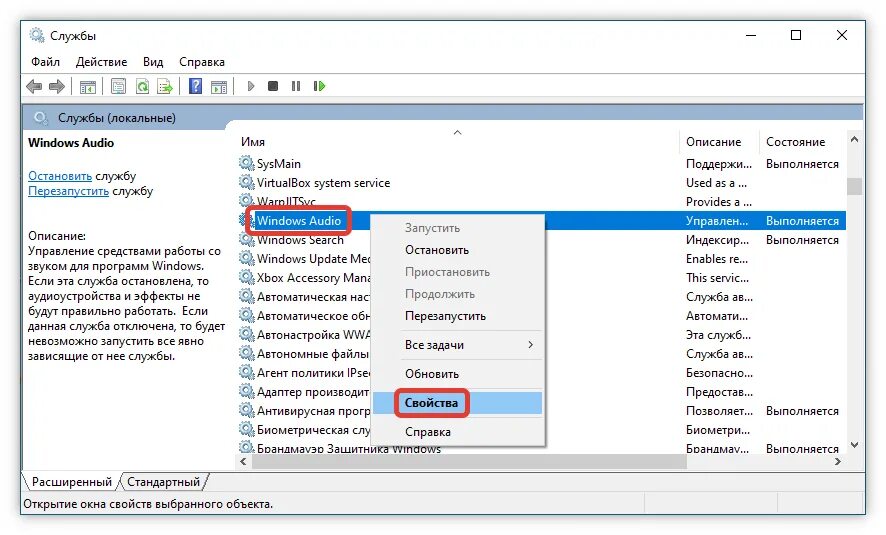Click gear icon next to VirtualBox system service
This screenshot has width=886, height=535.
(246, 182)
